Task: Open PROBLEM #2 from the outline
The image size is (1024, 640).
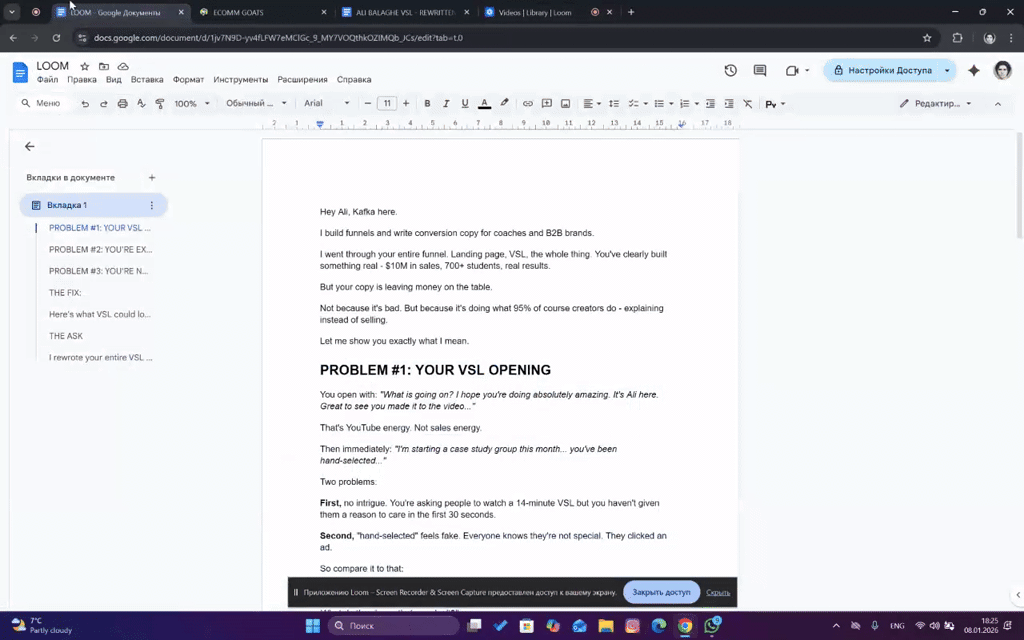Action: (x=100, y=249)
